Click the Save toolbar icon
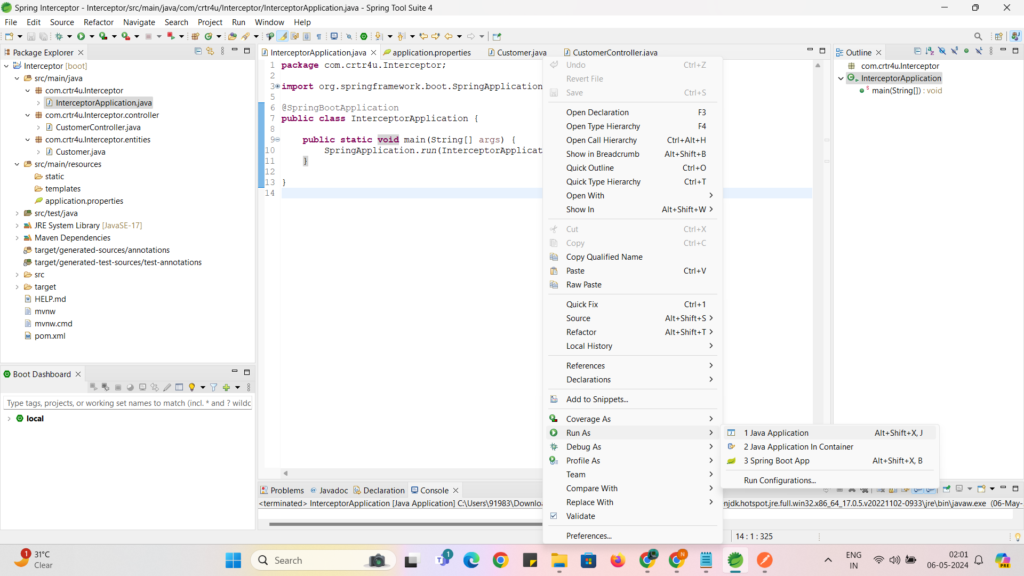This screenshot has width=1024, height=576. (x=31, y=37)
